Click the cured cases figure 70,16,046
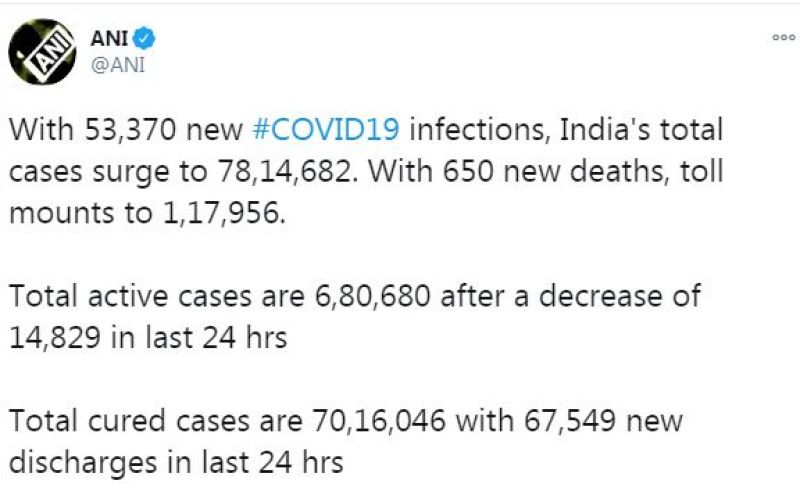This screenshot has width=800, height=484. point(377,421)
